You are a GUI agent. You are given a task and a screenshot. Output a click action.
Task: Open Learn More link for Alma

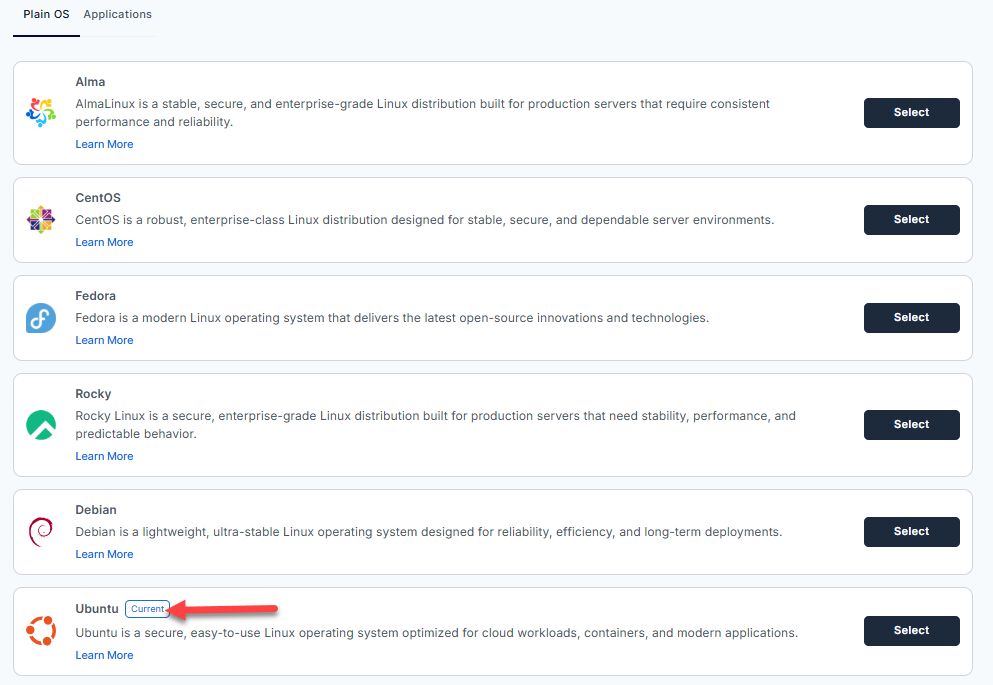point(104,144)
